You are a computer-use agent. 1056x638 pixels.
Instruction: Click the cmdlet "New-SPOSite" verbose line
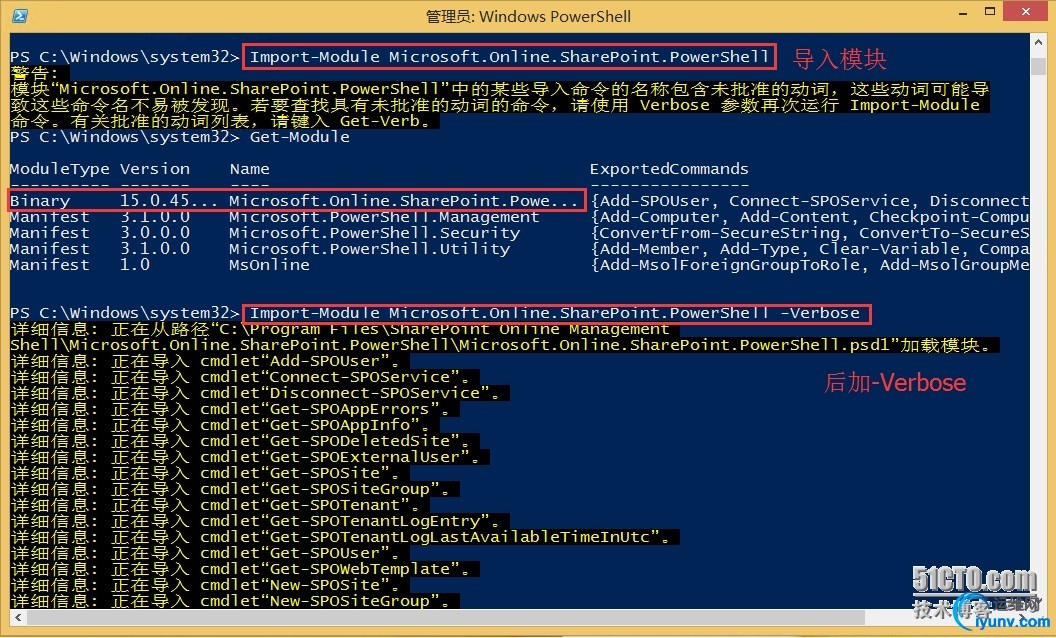[209, 585]
